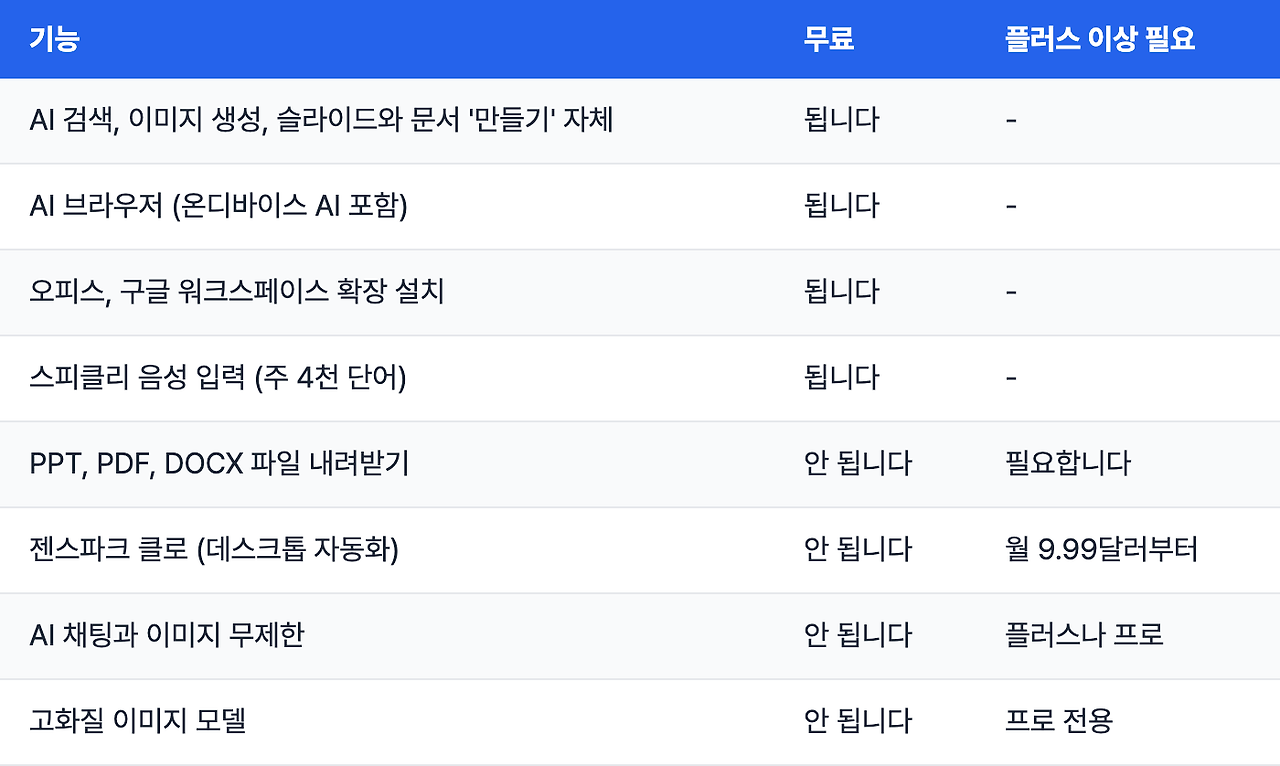Click '젠스파크 클로 (데스크톱 자동화)' cell
This screenshot has height=766, width=1280.
tap(214, 550)
